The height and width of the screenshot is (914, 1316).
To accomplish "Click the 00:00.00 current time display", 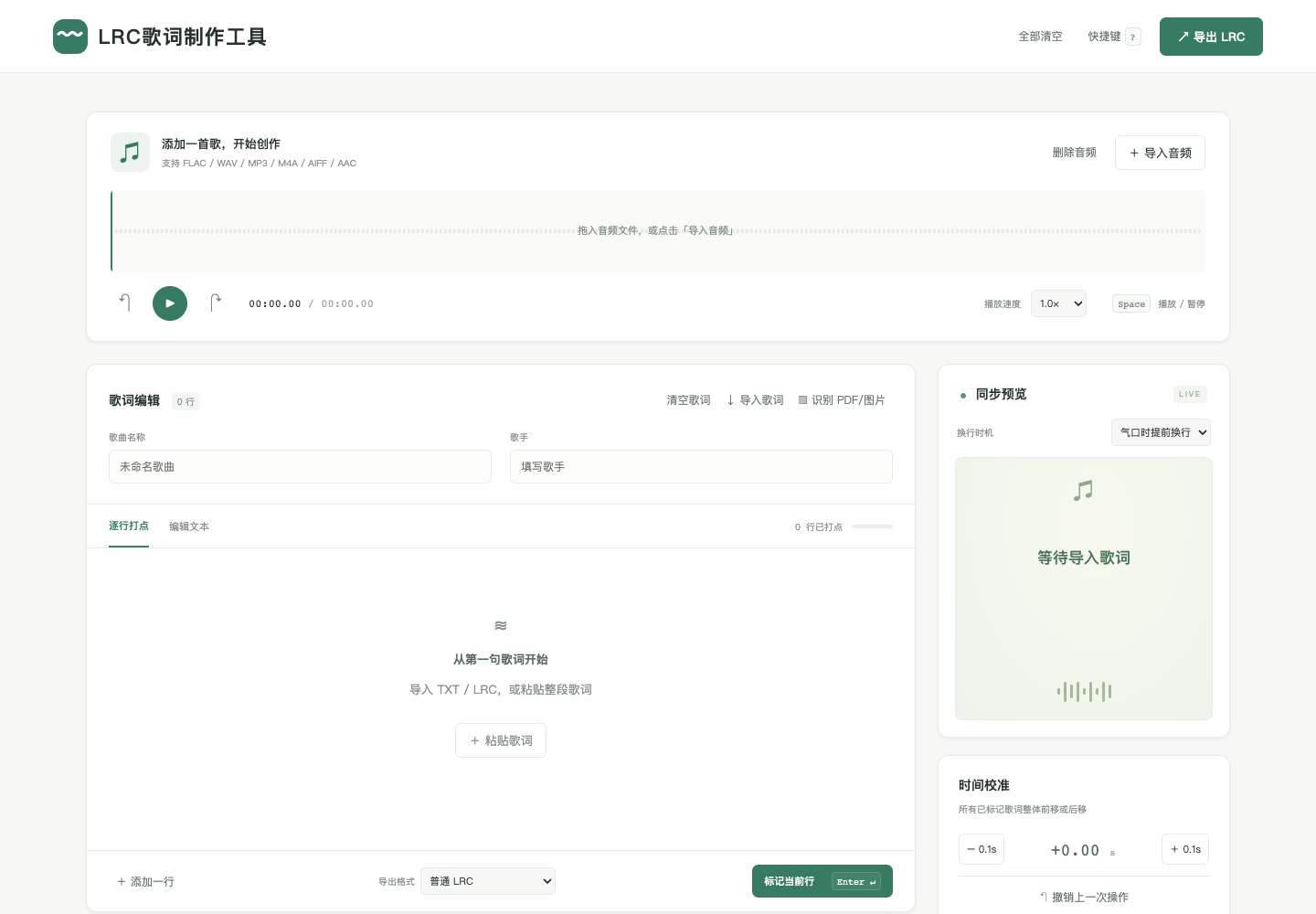I will (x=275, y=304).
